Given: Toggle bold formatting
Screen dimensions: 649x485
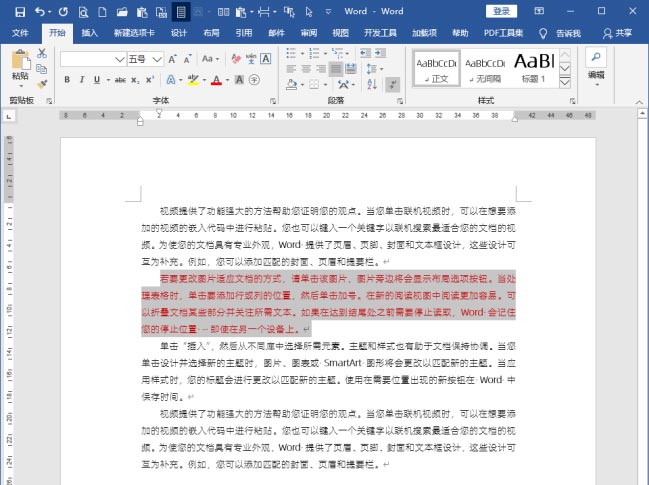Looking at the screenshot, I should click(x=67, y=79).
